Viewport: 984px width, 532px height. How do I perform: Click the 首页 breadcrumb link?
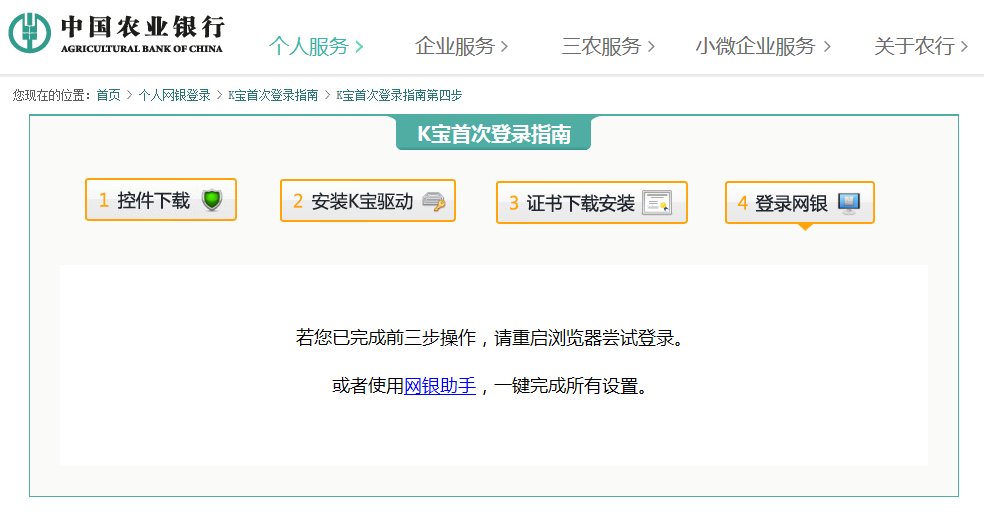(x=109, y=95)
